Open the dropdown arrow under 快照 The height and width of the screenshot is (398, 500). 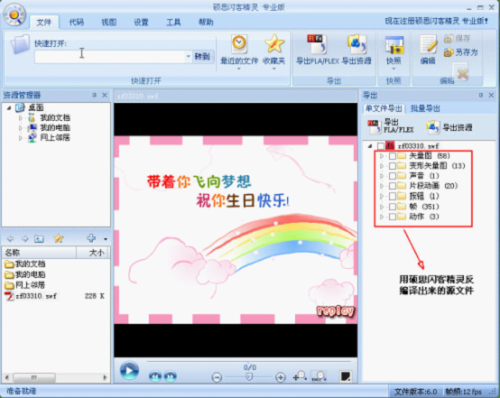pyautogui.click(x=394, y=69)
